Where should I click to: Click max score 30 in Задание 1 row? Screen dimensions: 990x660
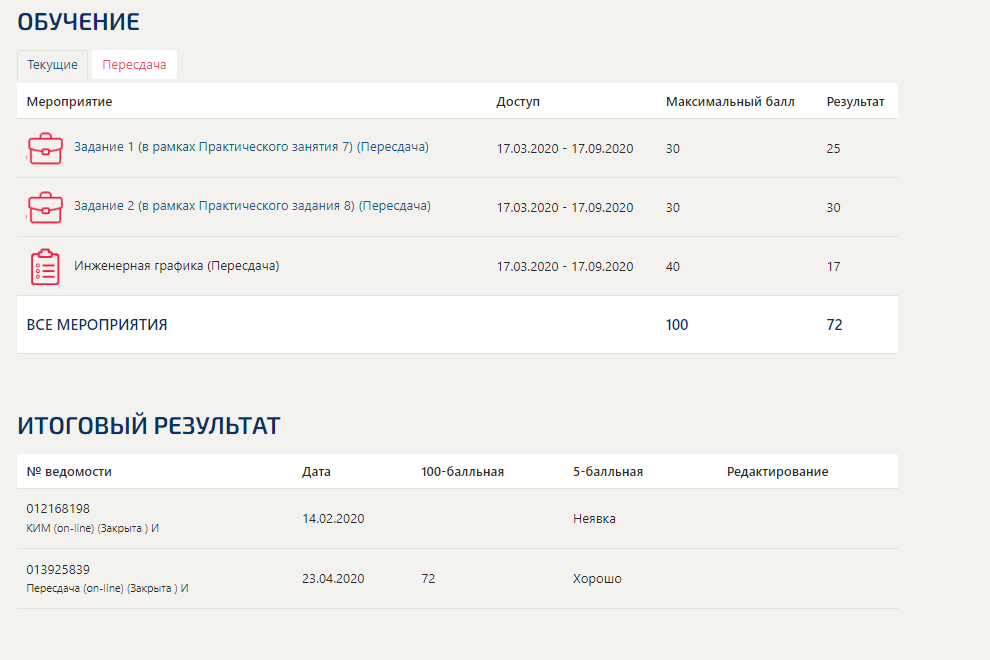673,148
